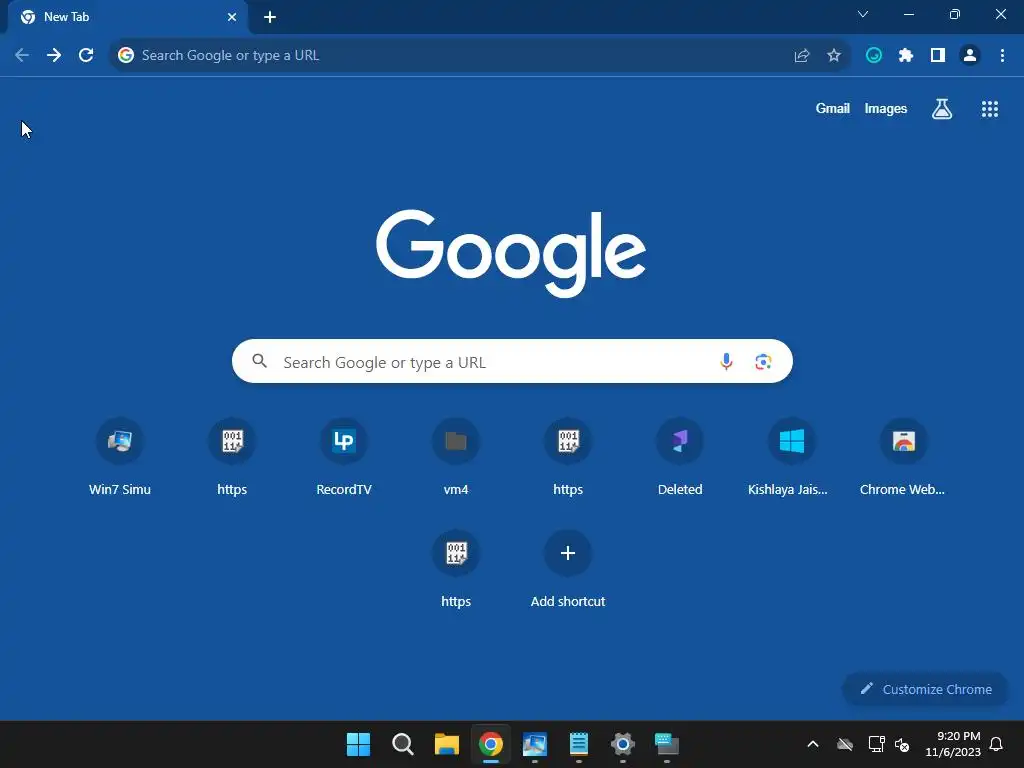Click the Chrome icon in the taskbar
Image resolution: width=1024 pixels, height=768 pixels.
[x=490, y=744]
